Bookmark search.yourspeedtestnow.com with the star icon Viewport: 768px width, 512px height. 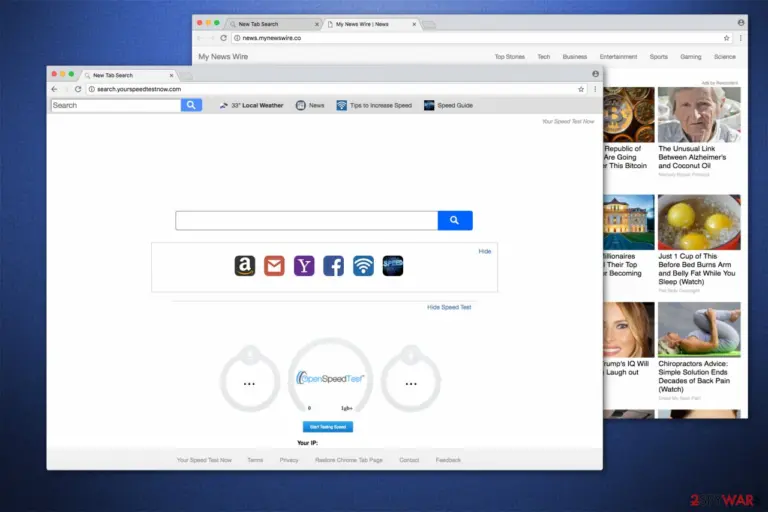581,89
